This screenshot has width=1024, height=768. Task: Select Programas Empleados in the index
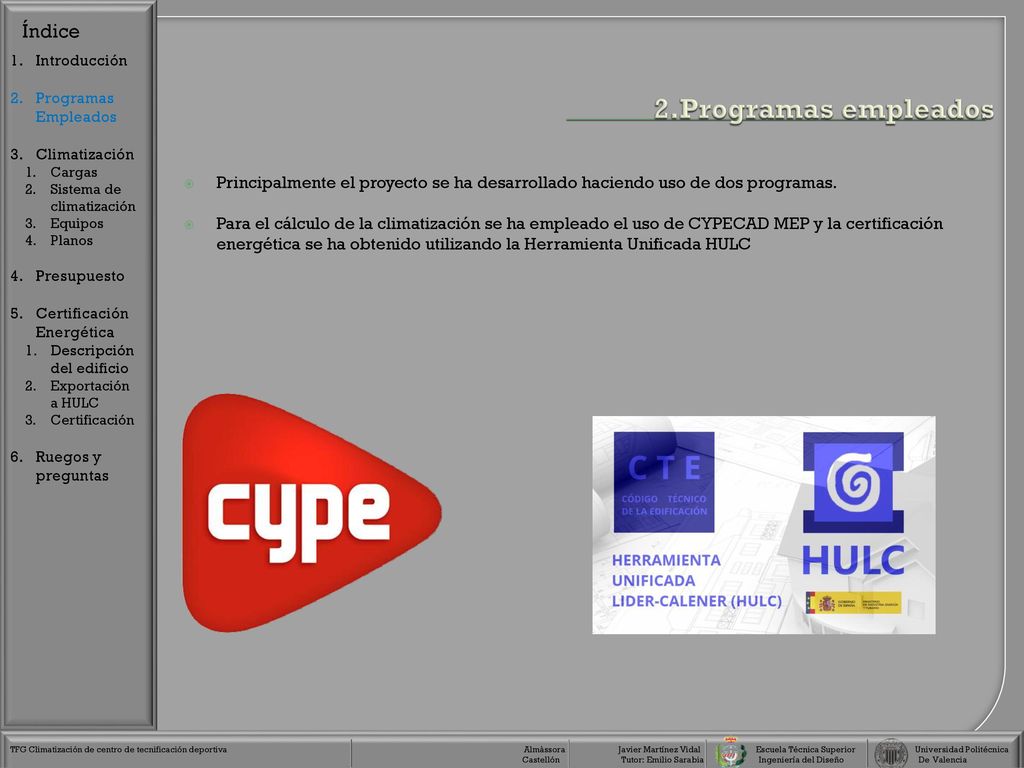(x=76, y=108)
